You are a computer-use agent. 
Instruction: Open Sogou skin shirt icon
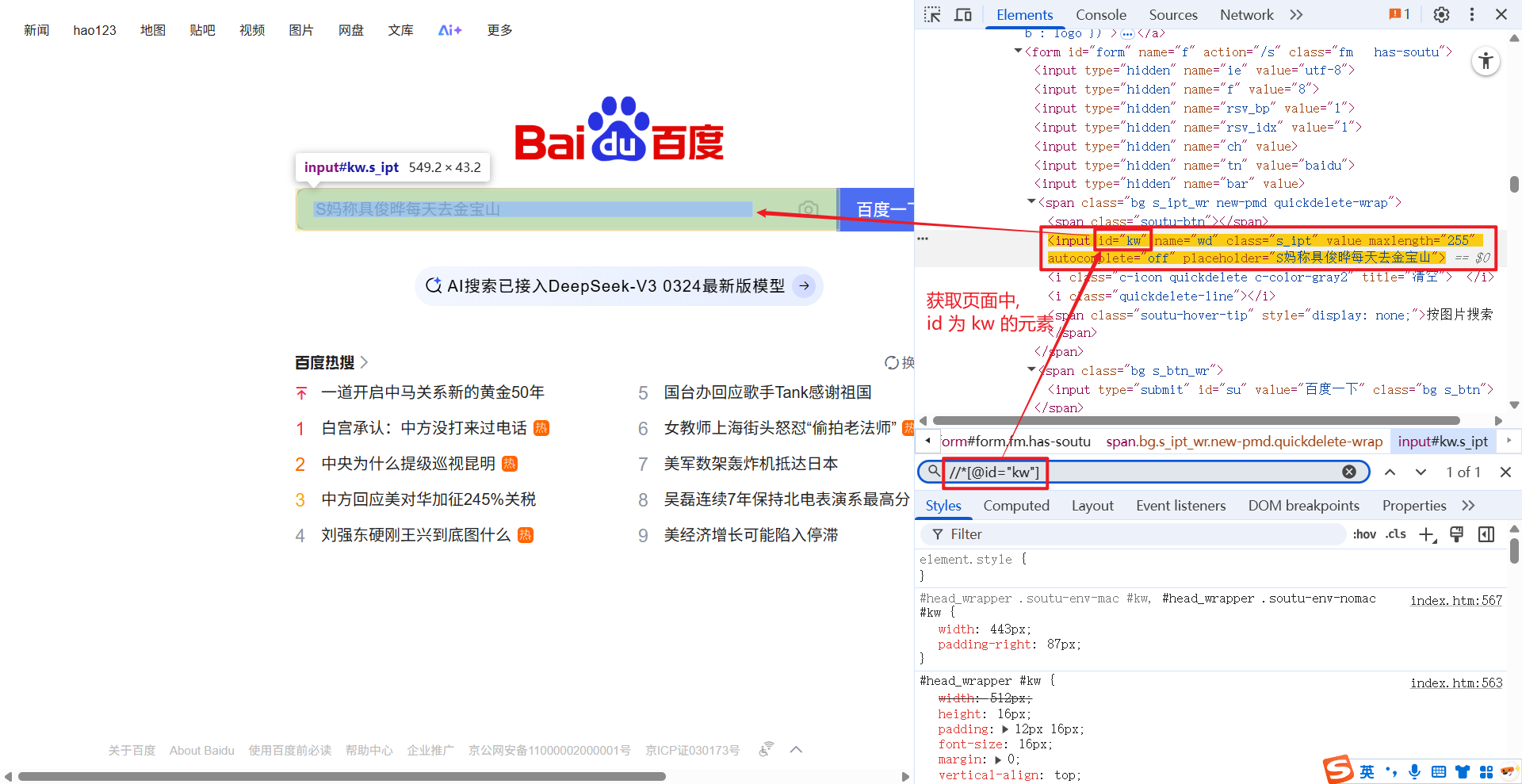tap(1463, 771)
